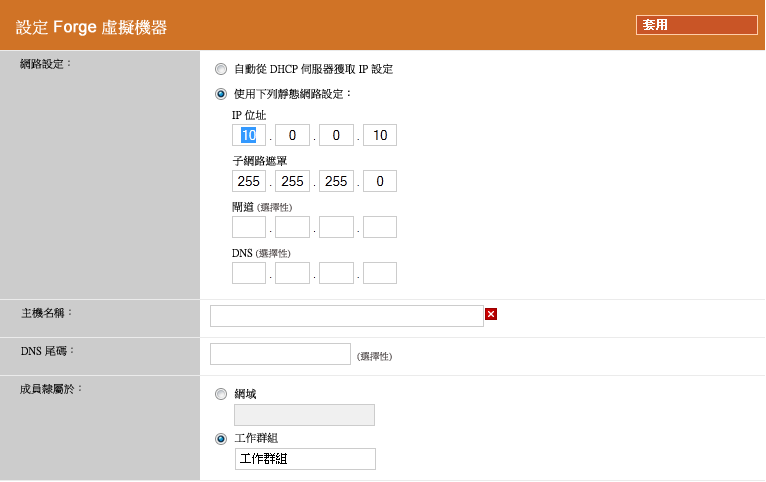
Task: Click the second IP address octet field
Action: [x=292, y=135]
